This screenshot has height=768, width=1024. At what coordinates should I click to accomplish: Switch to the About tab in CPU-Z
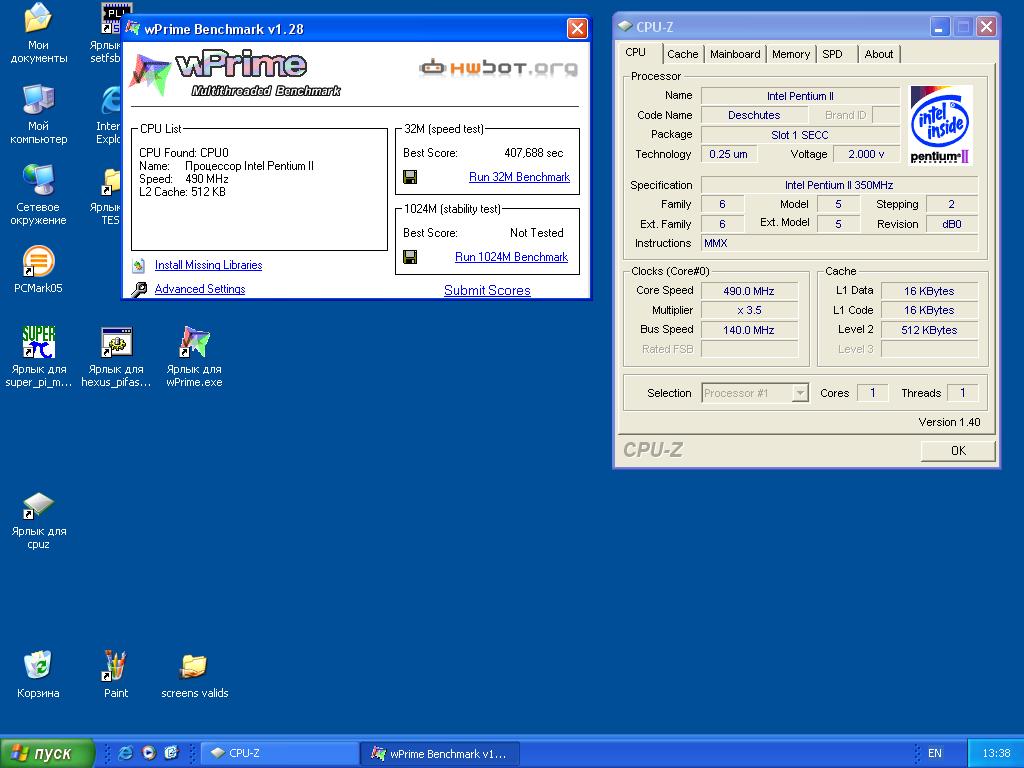[878, 54]
